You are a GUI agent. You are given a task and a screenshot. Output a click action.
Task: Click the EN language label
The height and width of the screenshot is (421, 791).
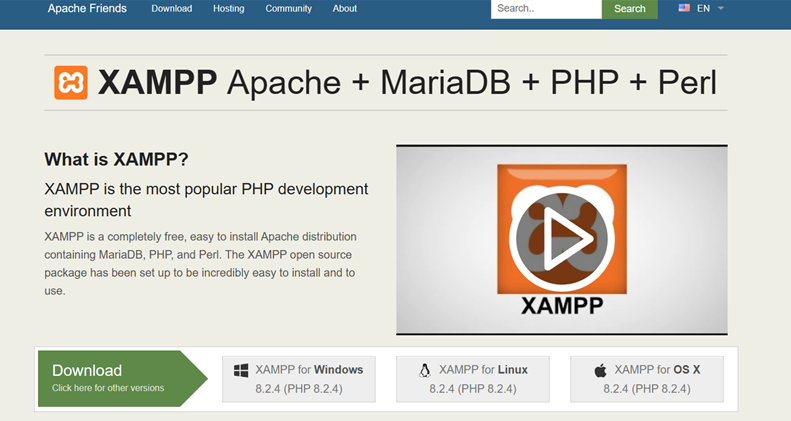tap(703, 8)
